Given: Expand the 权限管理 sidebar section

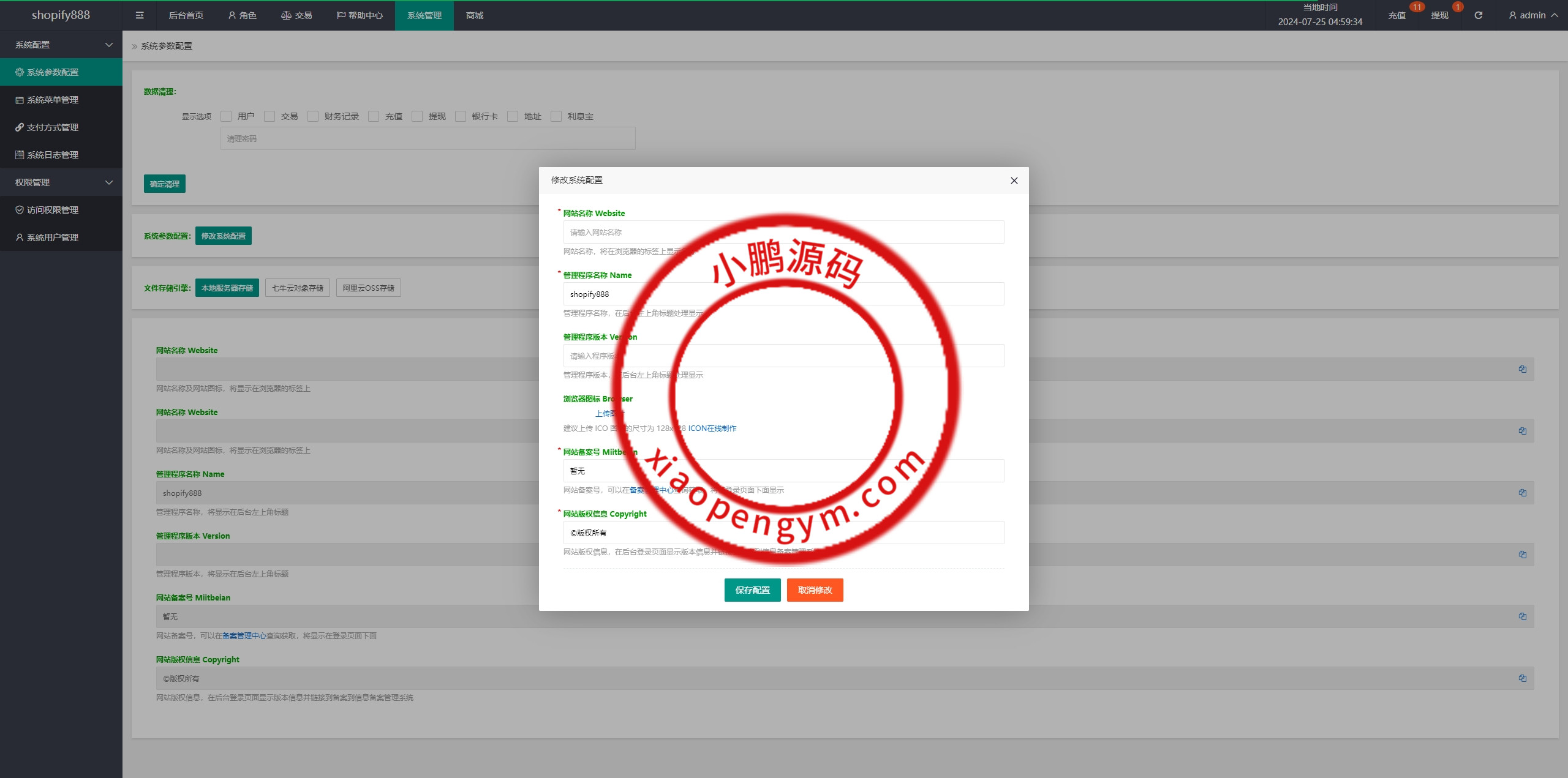Looking at the screenshot, I should (109, 182).
